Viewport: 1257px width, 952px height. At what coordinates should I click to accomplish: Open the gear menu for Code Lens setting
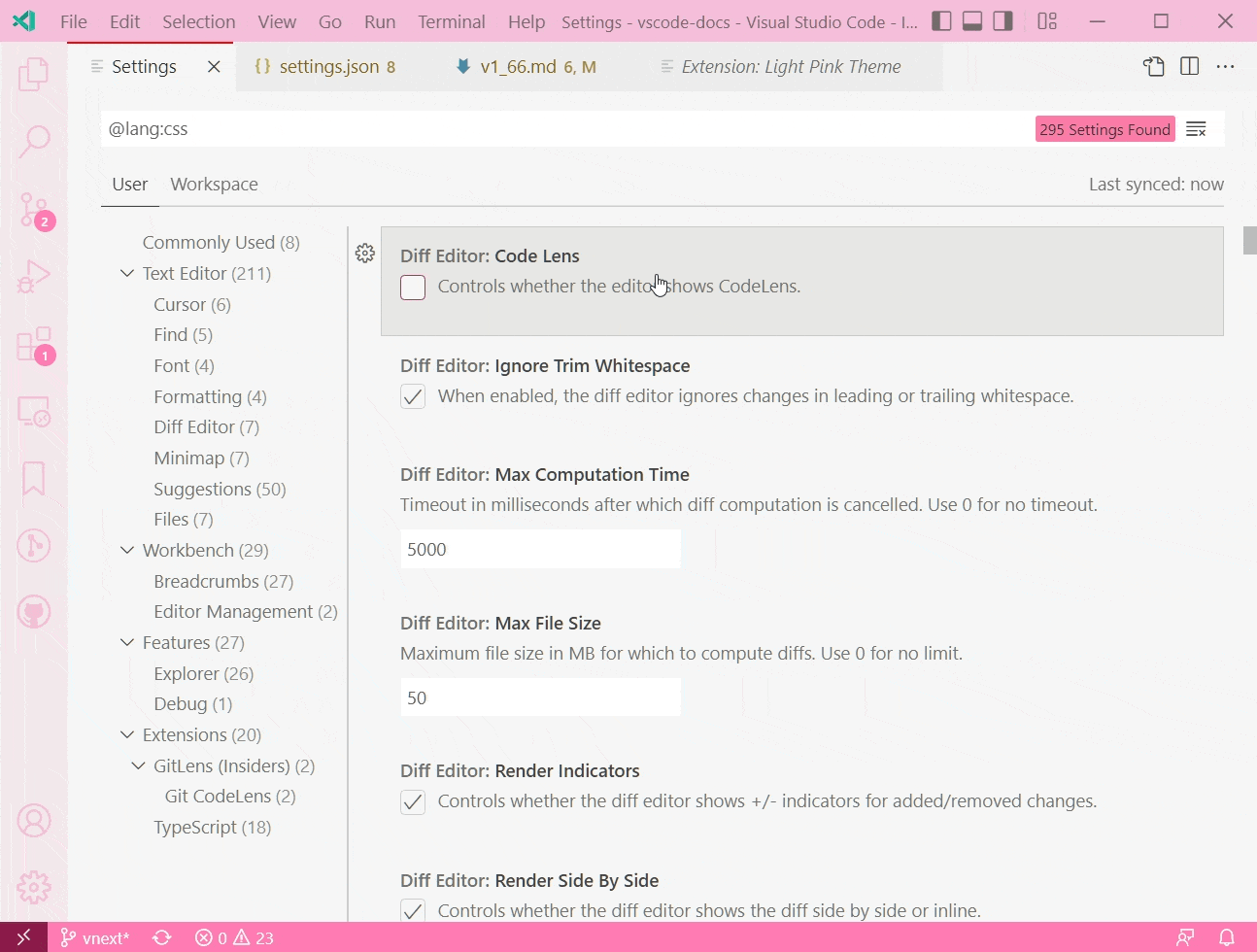pos(365,254)
